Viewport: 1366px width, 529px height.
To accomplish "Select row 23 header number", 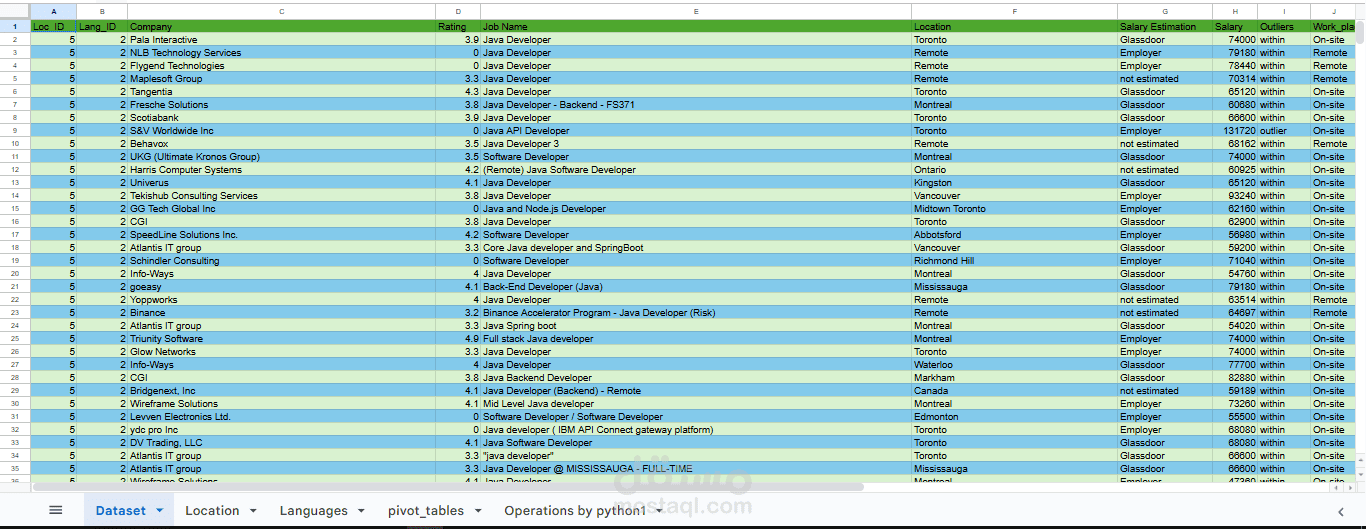I will [15, 312].
